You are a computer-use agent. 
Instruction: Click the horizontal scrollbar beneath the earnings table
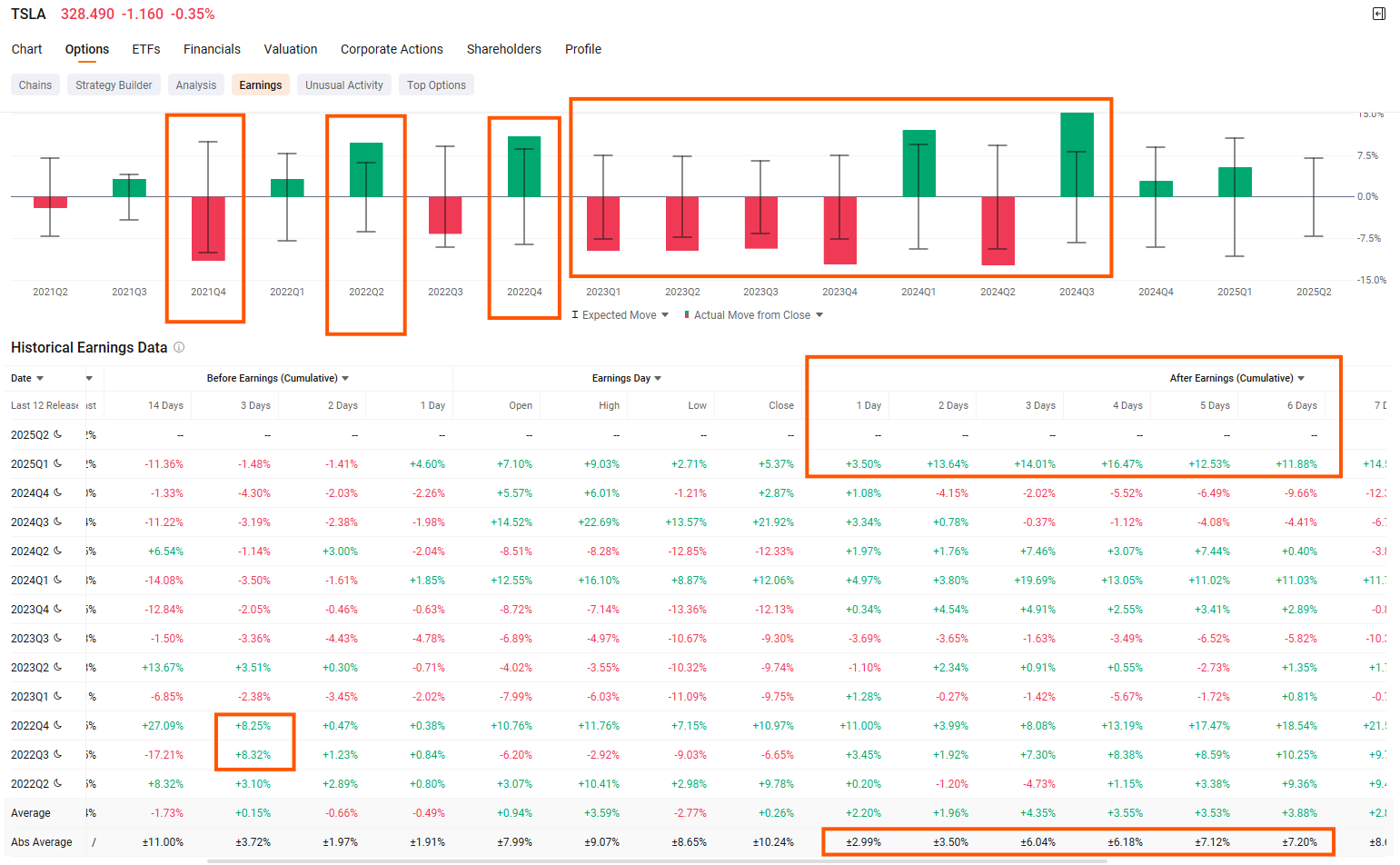pos(657,861)
